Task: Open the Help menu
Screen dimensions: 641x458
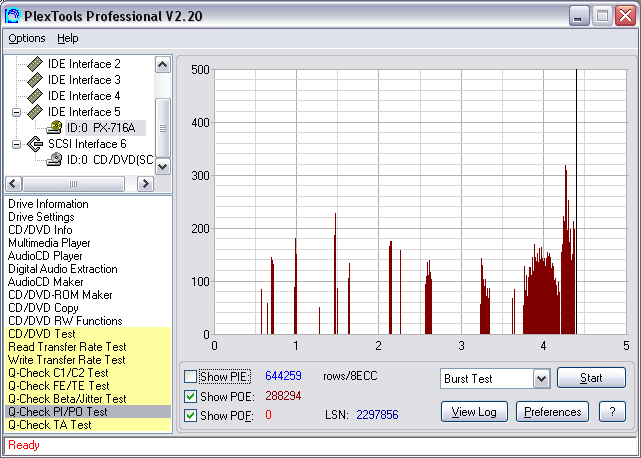Action: pyautogui.click(x=67, y=38)
